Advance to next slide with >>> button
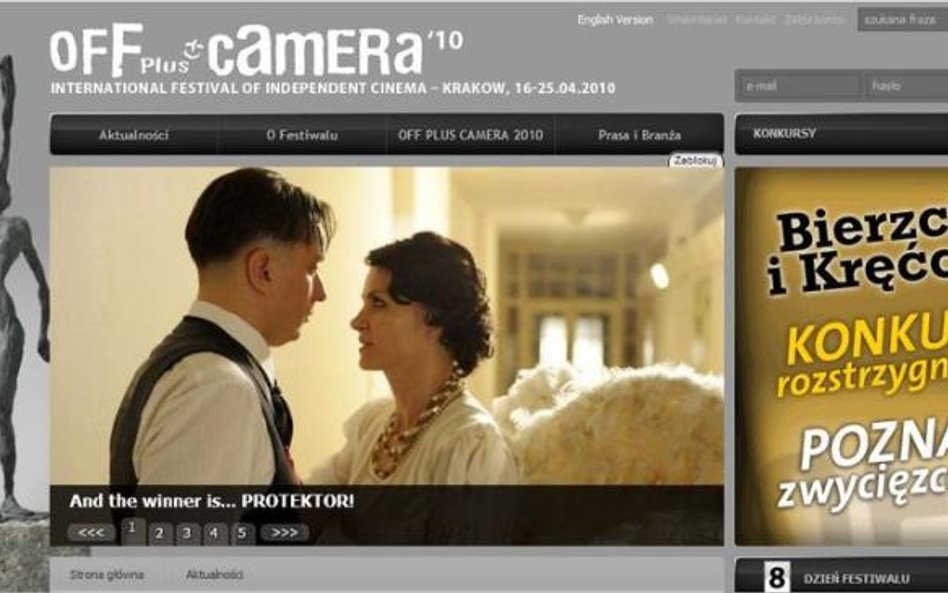Screen dimensions: 948x593 [285, 533]
